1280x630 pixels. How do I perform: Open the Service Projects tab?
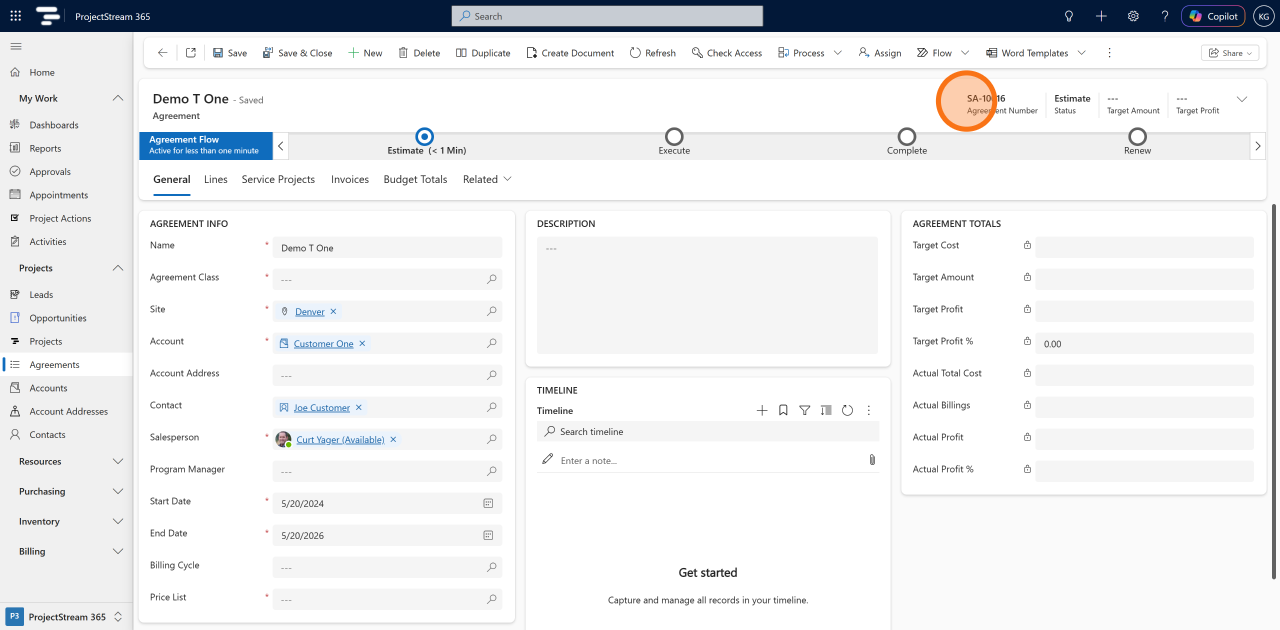coord(278,179)
